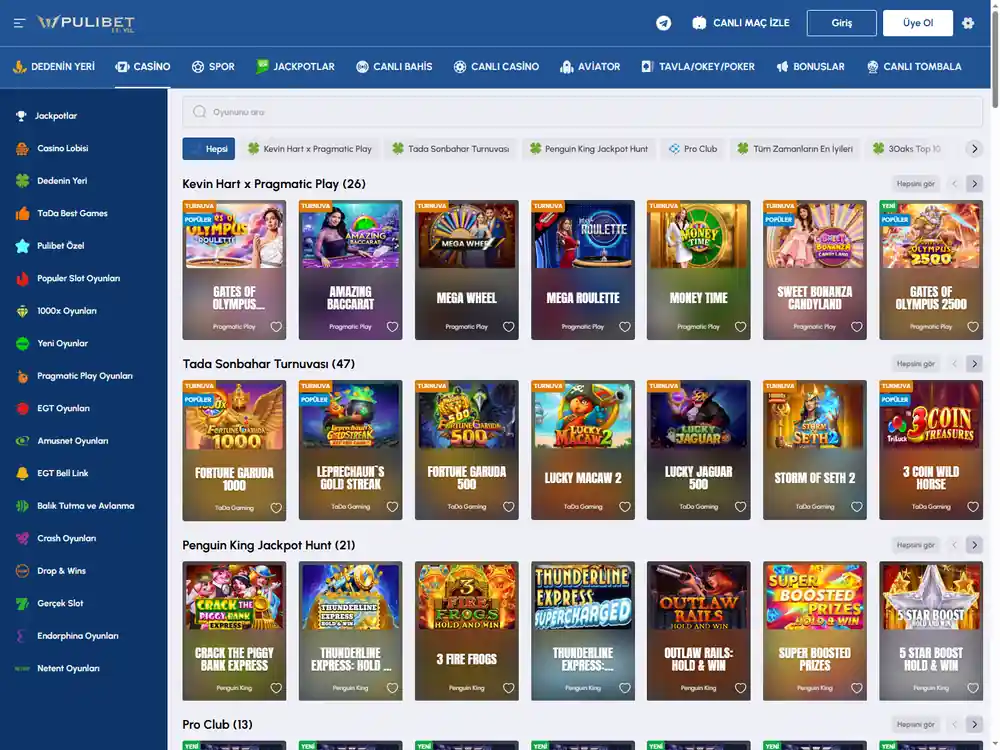Click the Casino Lobisi sidebar icon
Screen dimensions: 1000x750
point(22,149)
